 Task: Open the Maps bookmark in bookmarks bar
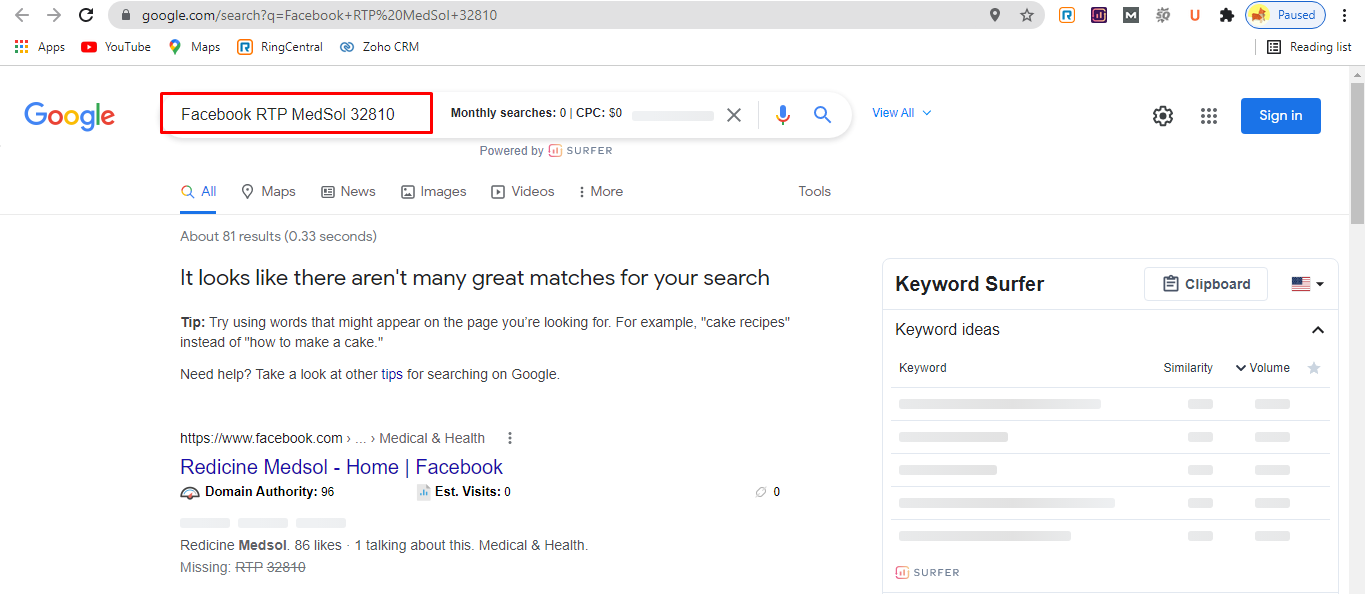coord(194,47)
